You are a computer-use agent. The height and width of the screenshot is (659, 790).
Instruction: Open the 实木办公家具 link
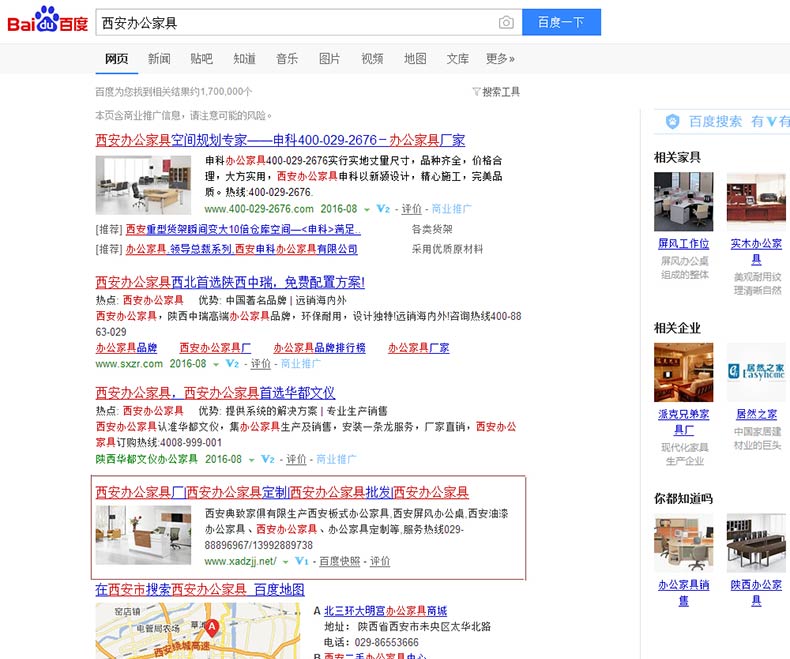coord(756,251)
